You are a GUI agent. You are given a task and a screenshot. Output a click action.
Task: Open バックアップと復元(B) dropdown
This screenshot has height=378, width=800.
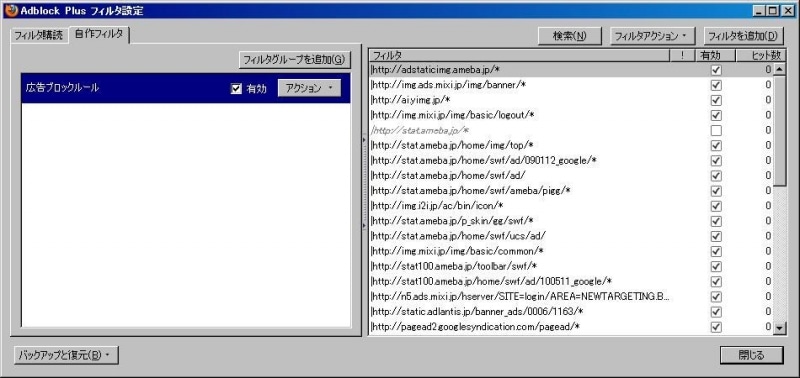pyautogui.click(x=66, y=355)
